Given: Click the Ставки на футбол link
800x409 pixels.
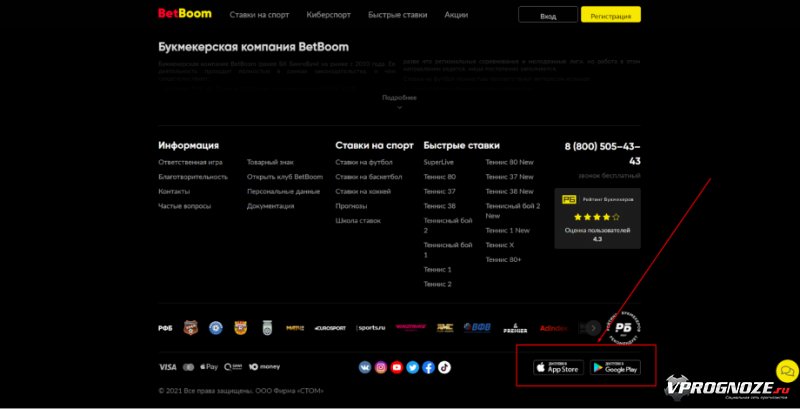Looking at the screenshot, I should [364, 162].
